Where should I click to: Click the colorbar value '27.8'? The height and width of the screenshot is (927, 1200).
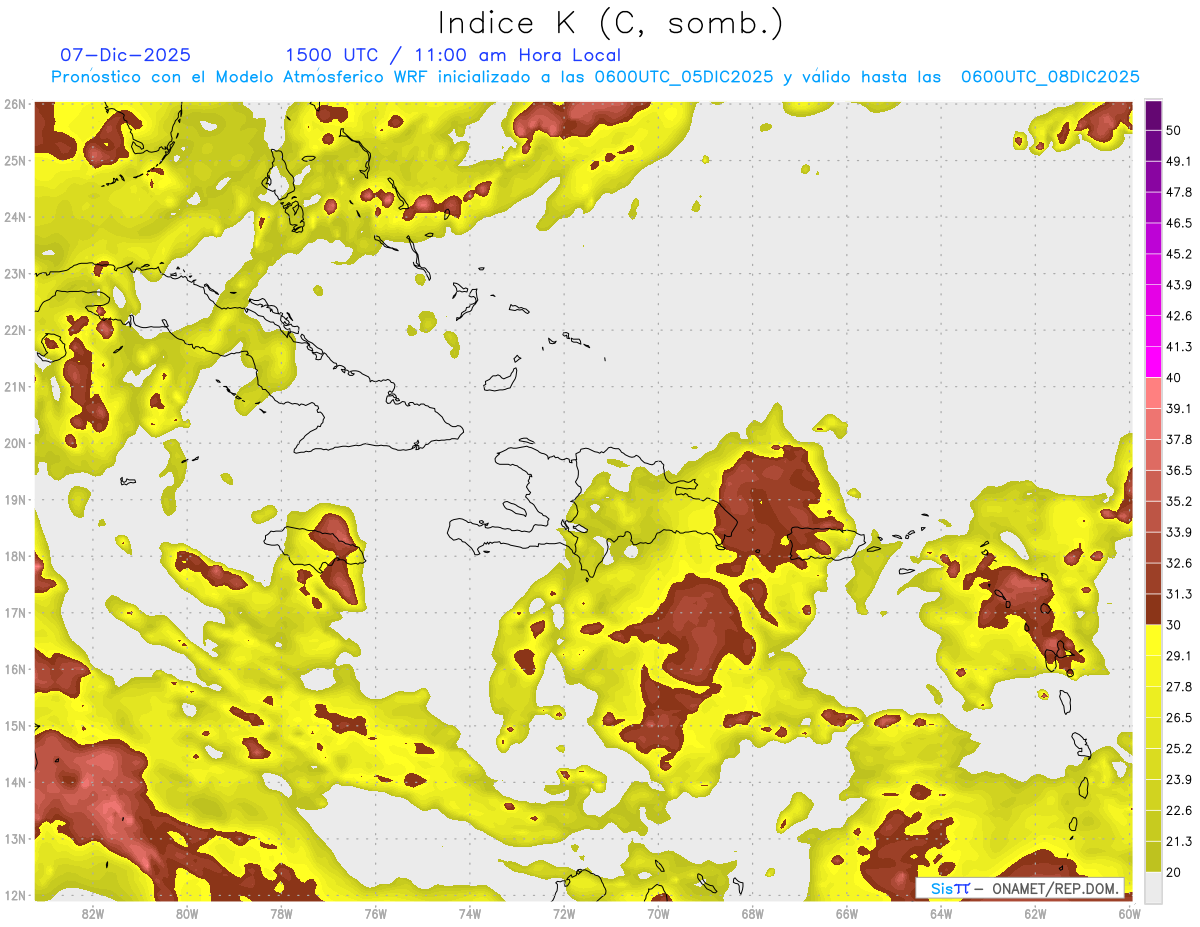click(x=1178, y=687)
